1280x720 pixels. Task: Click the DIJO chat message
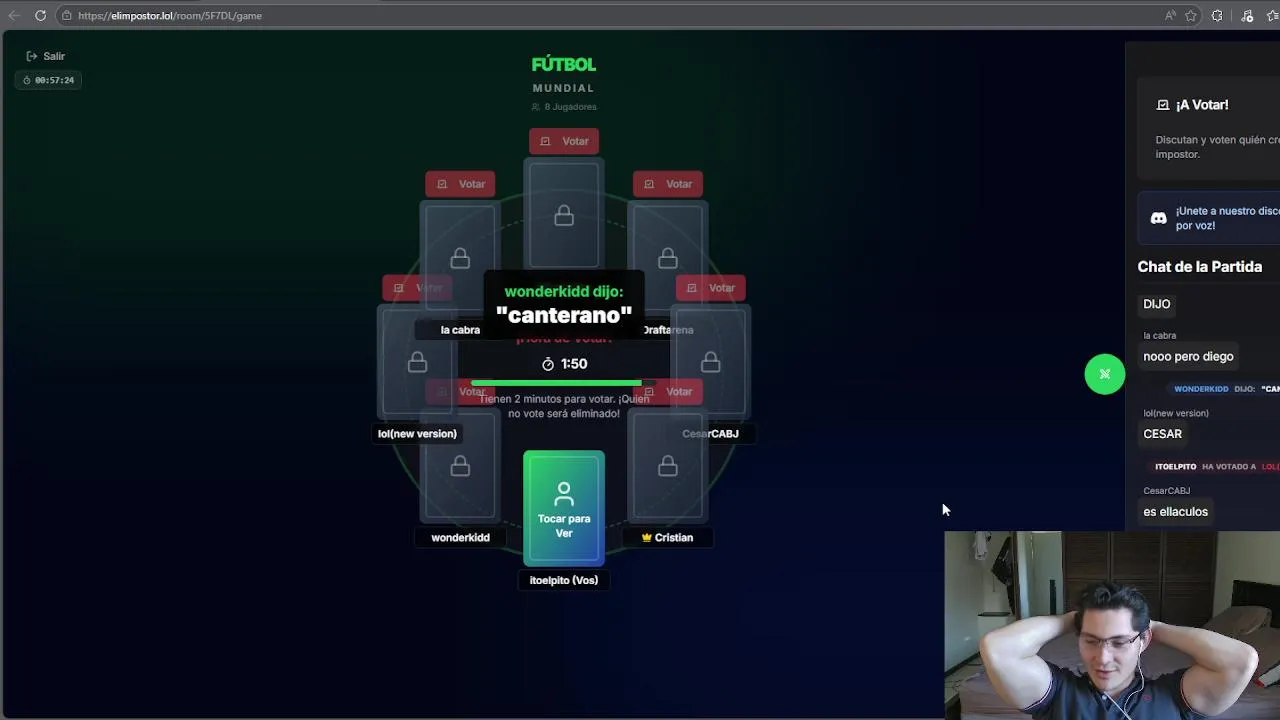coord(1157,304)
